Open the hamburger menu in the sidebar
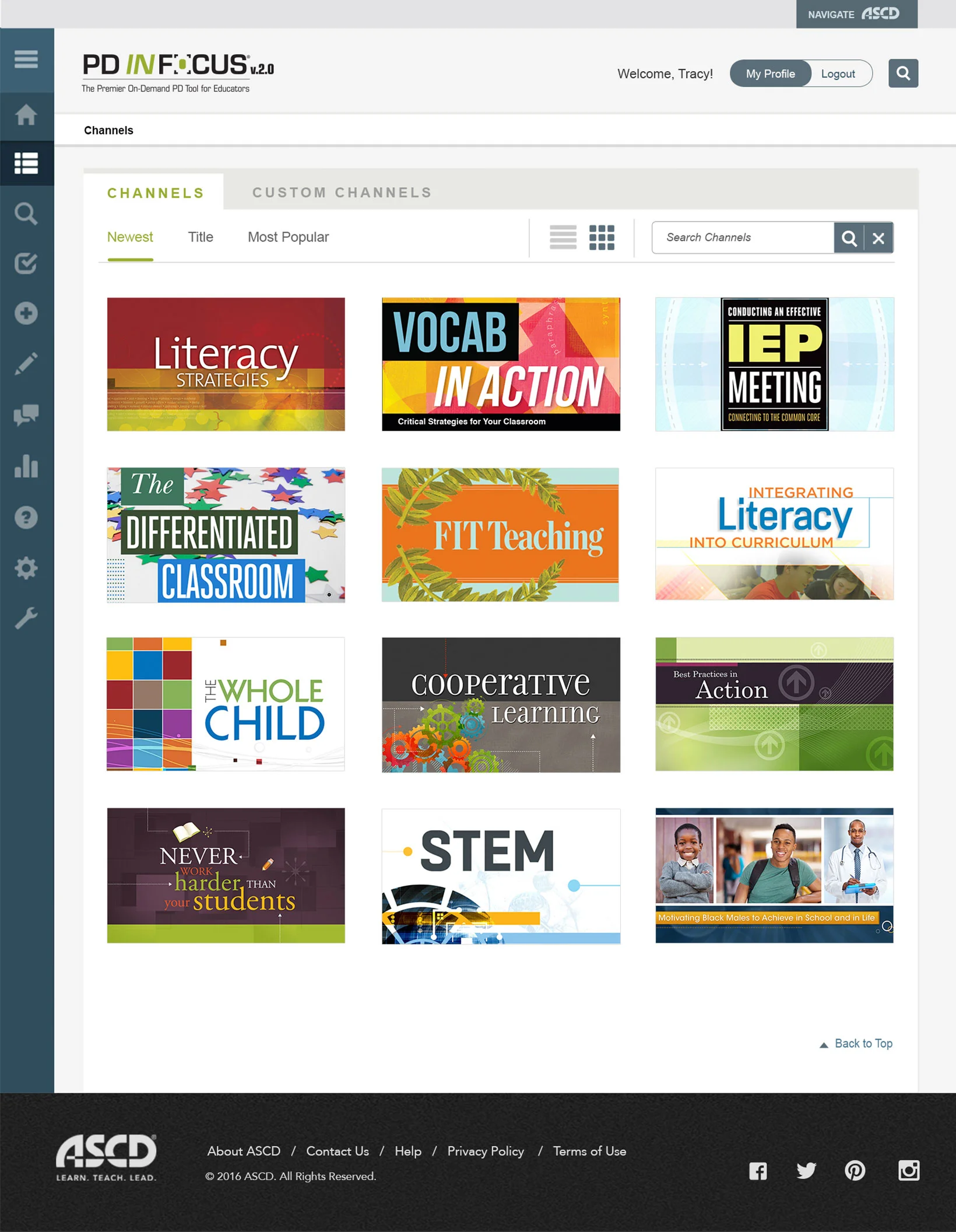The height and width of the screenshot is (1232, 956). click(x=26, y=59)
